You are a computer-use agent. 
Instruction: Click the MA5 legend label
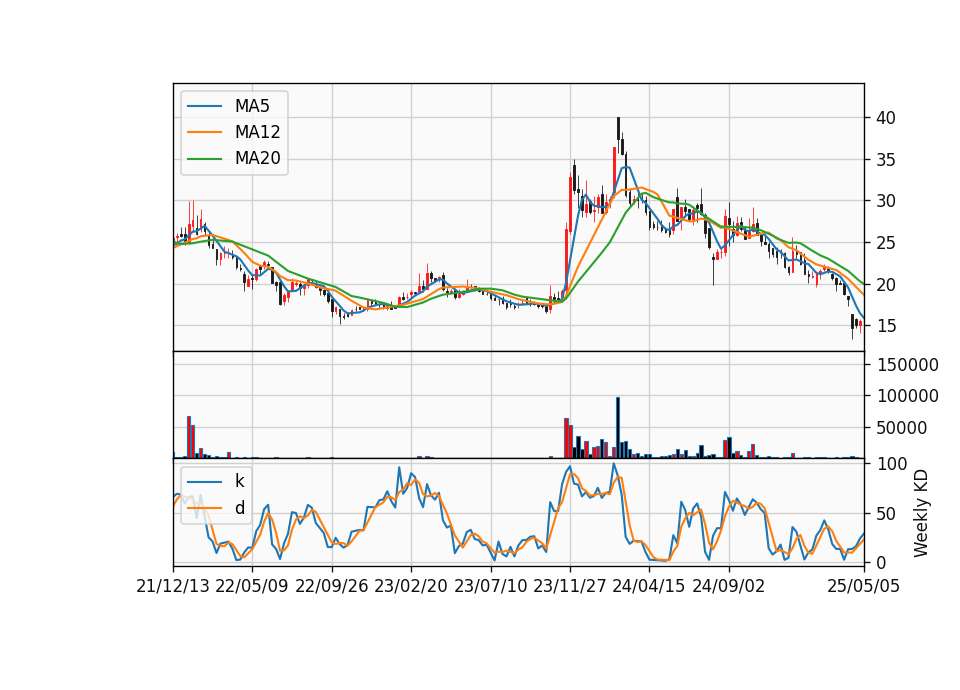(x=252, y=106)
